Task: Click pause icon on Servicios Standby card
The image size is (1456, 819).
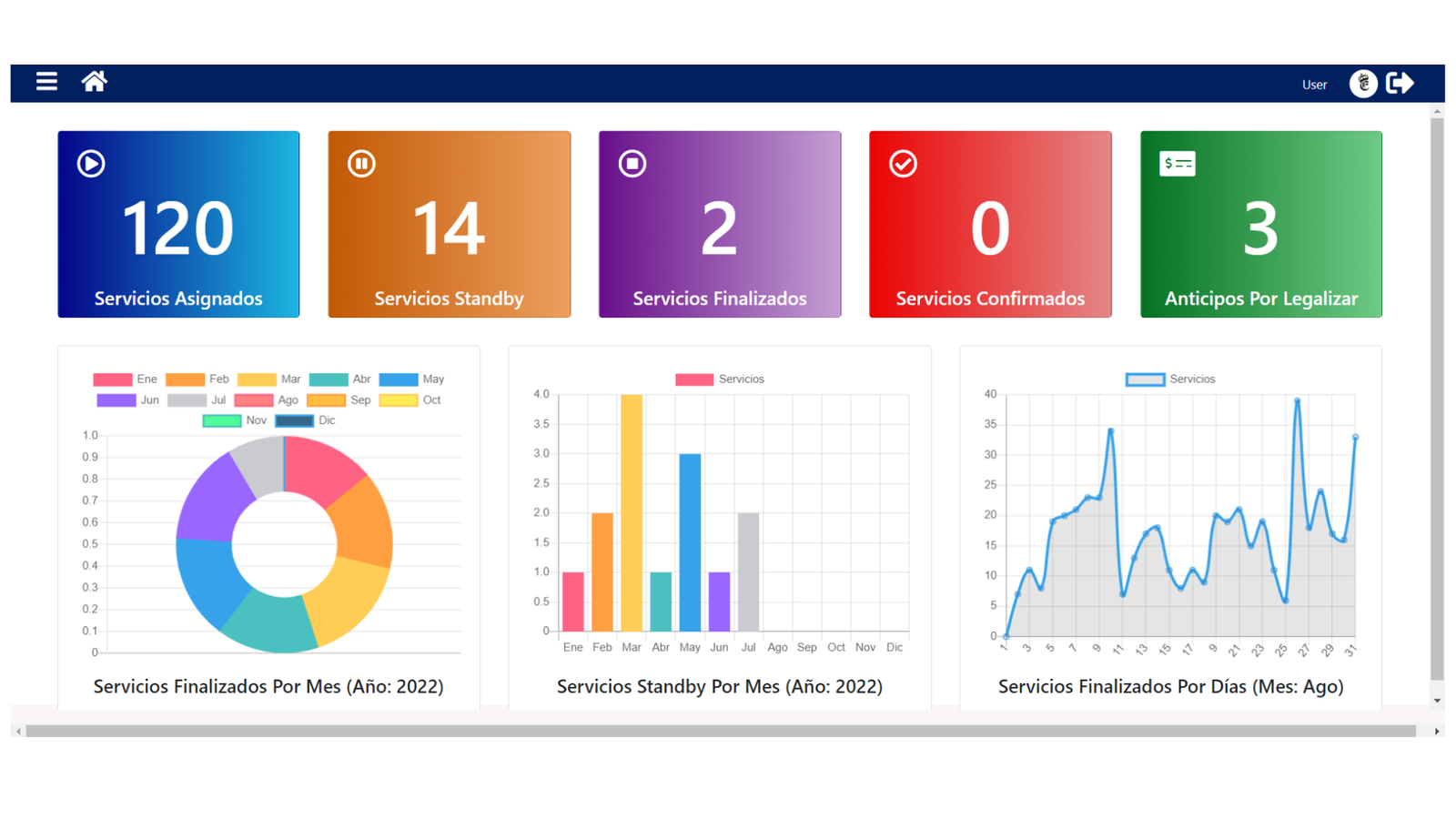Action: tap(361, 164)
